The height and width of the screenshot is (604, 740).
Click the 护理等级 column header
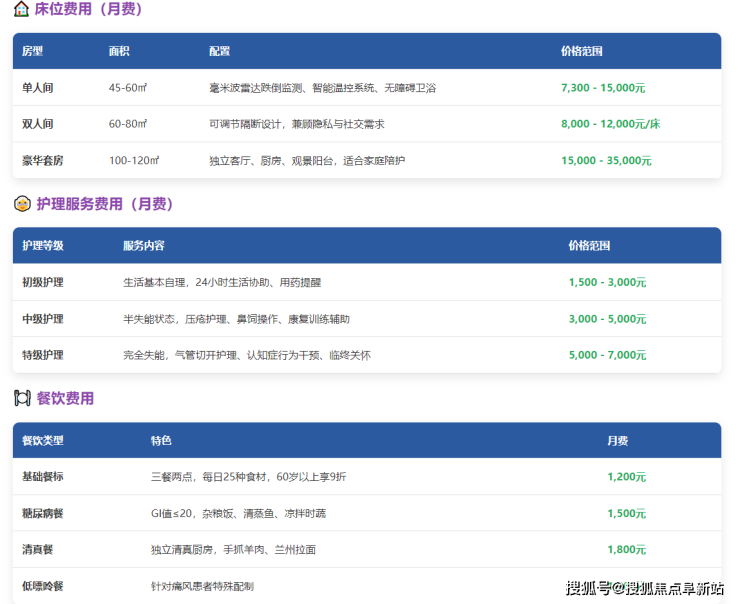coord(42,245)
